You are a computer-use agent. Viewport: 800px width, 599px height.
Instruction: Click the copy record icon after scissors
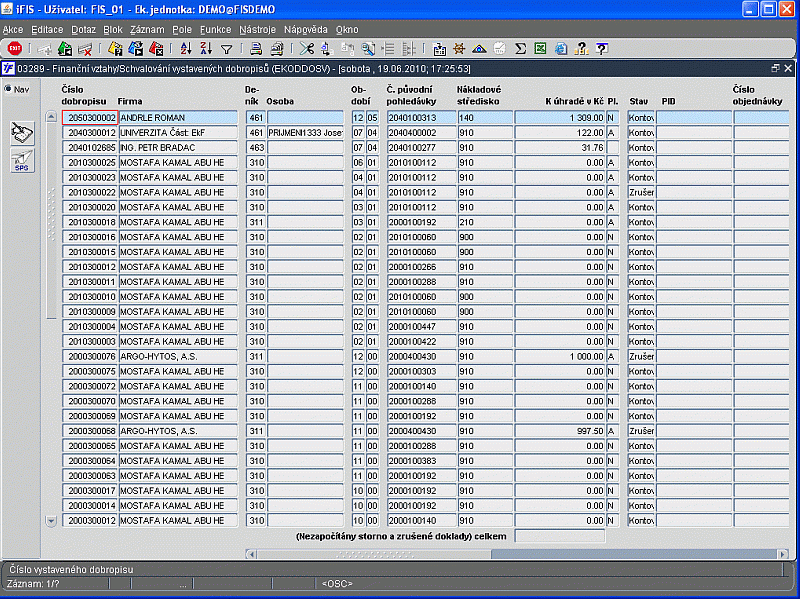tap(327, 48)
